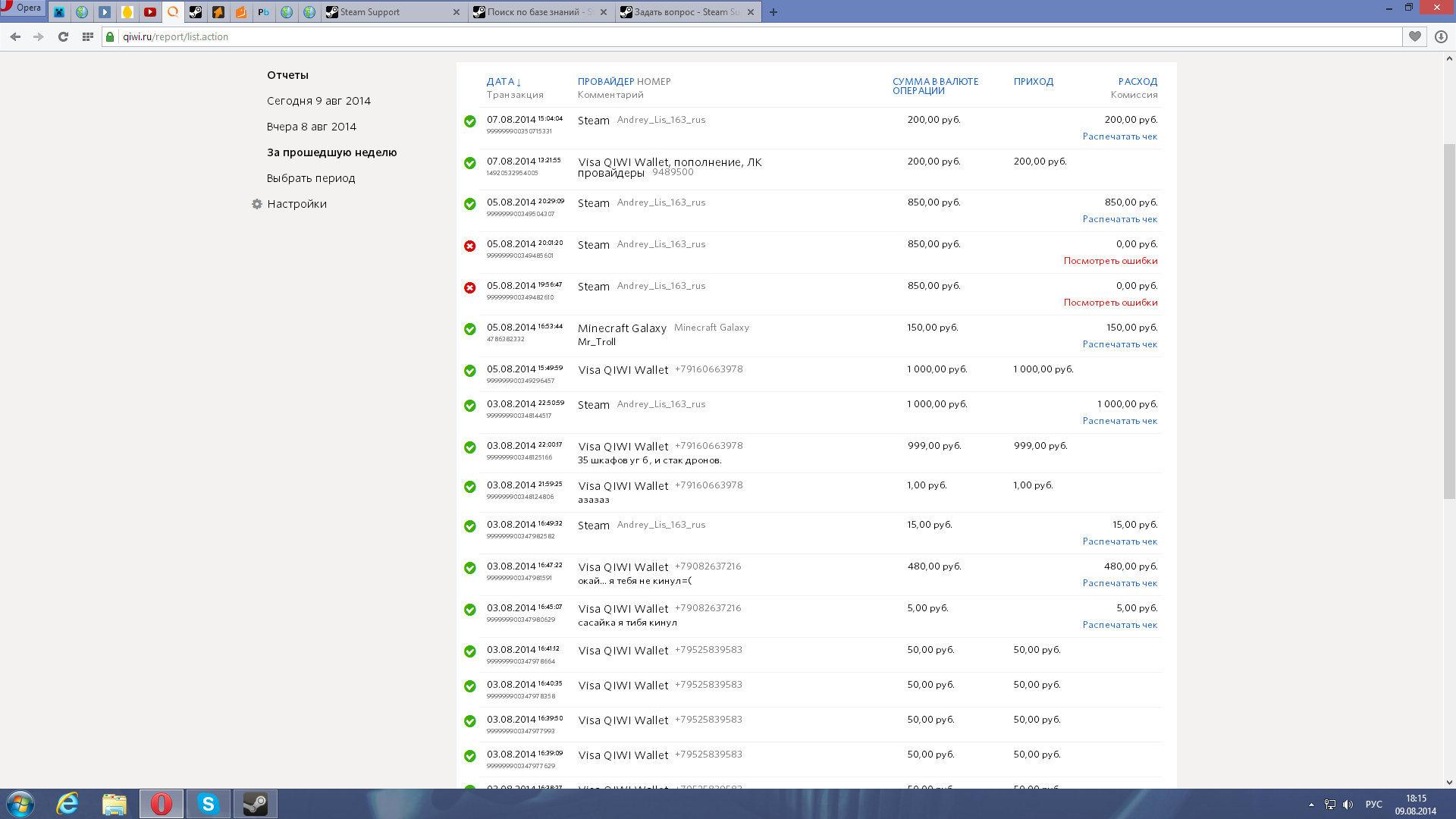Open Speed Dial grid icon
The height and width of the screenshot is (819, 1456).
click(87, 36)
